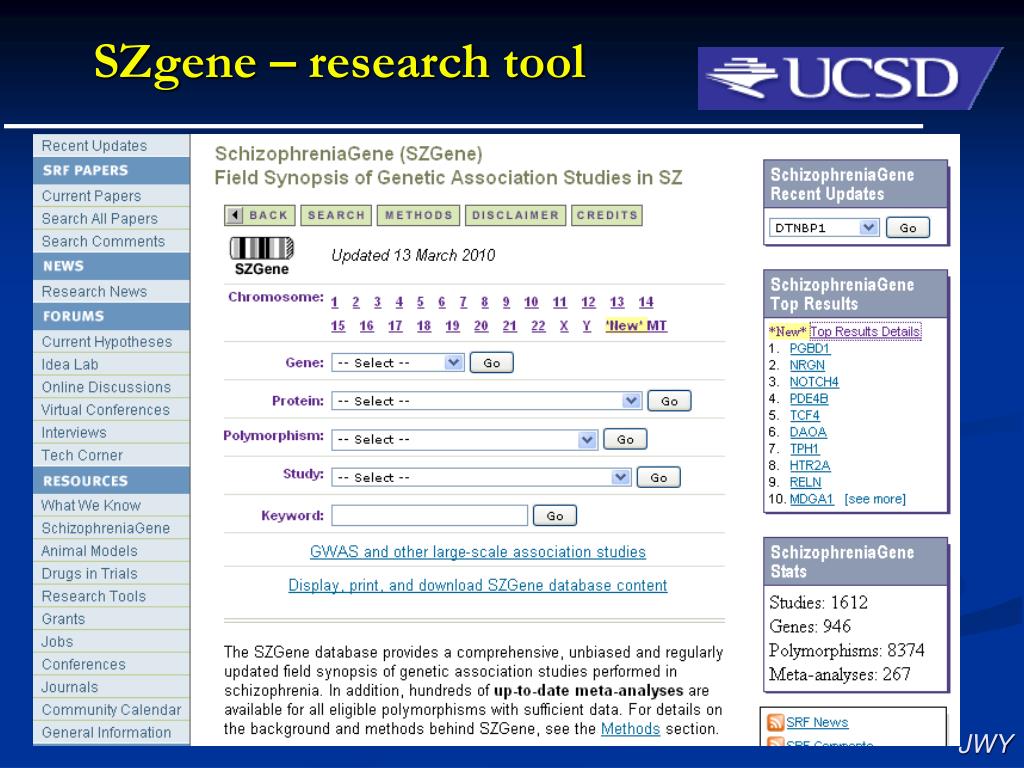This screenshot has width=1024, height=768.
Task: Click the UCSD logo
Action: click(849, 78)
